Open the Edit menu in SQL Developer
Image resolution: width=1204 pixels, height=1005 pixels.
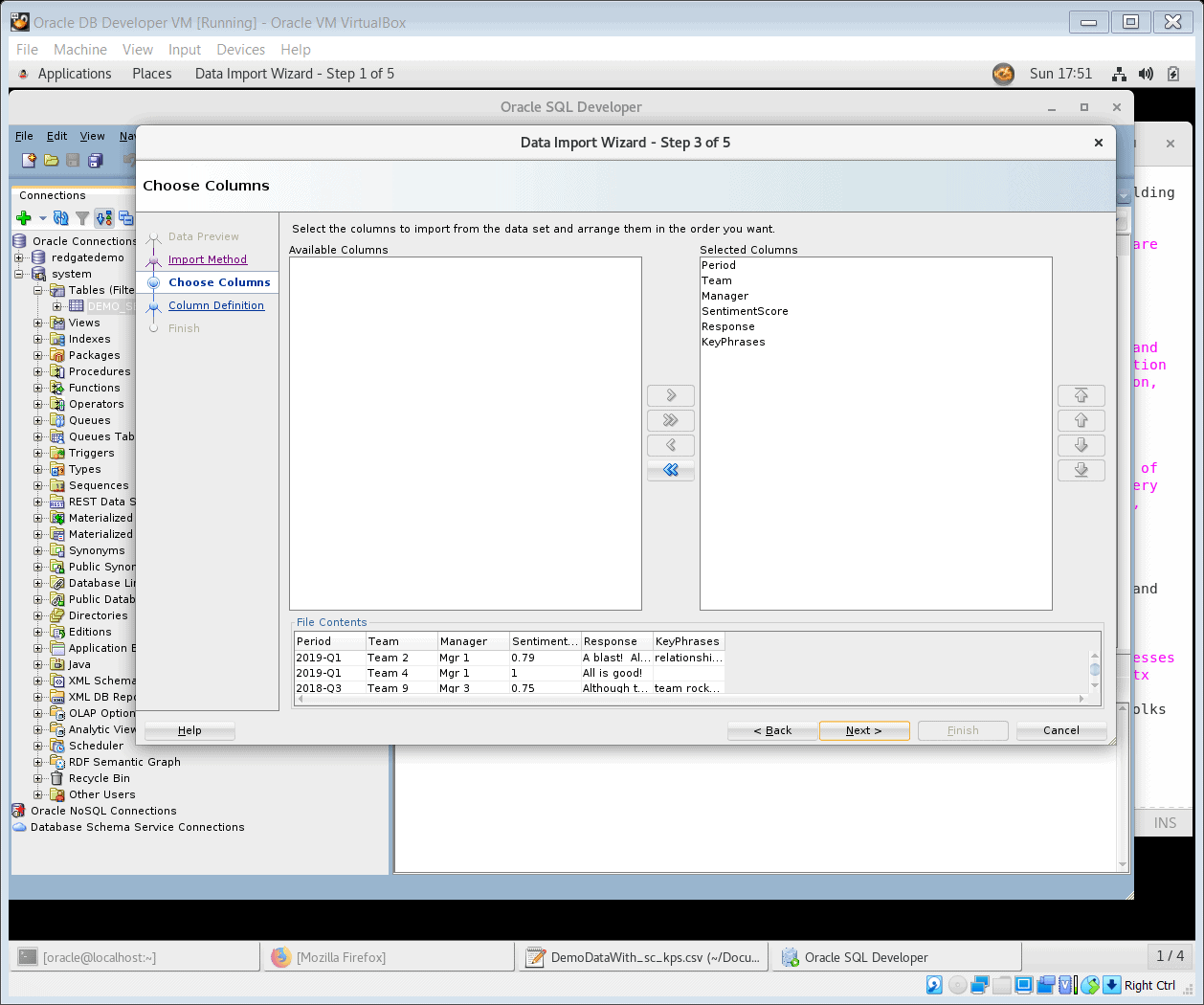[x=57, y=136]
